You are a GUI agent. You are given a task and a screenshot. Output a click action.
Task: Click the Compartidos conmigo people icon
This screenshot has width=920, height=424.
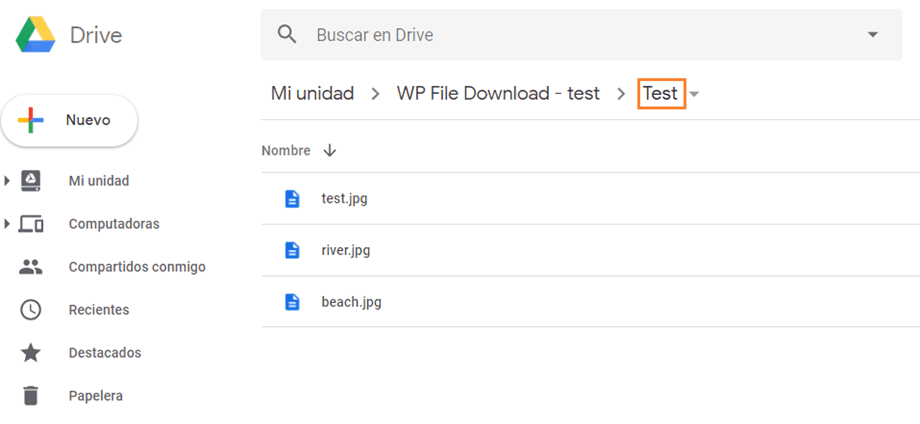[31, 267]
